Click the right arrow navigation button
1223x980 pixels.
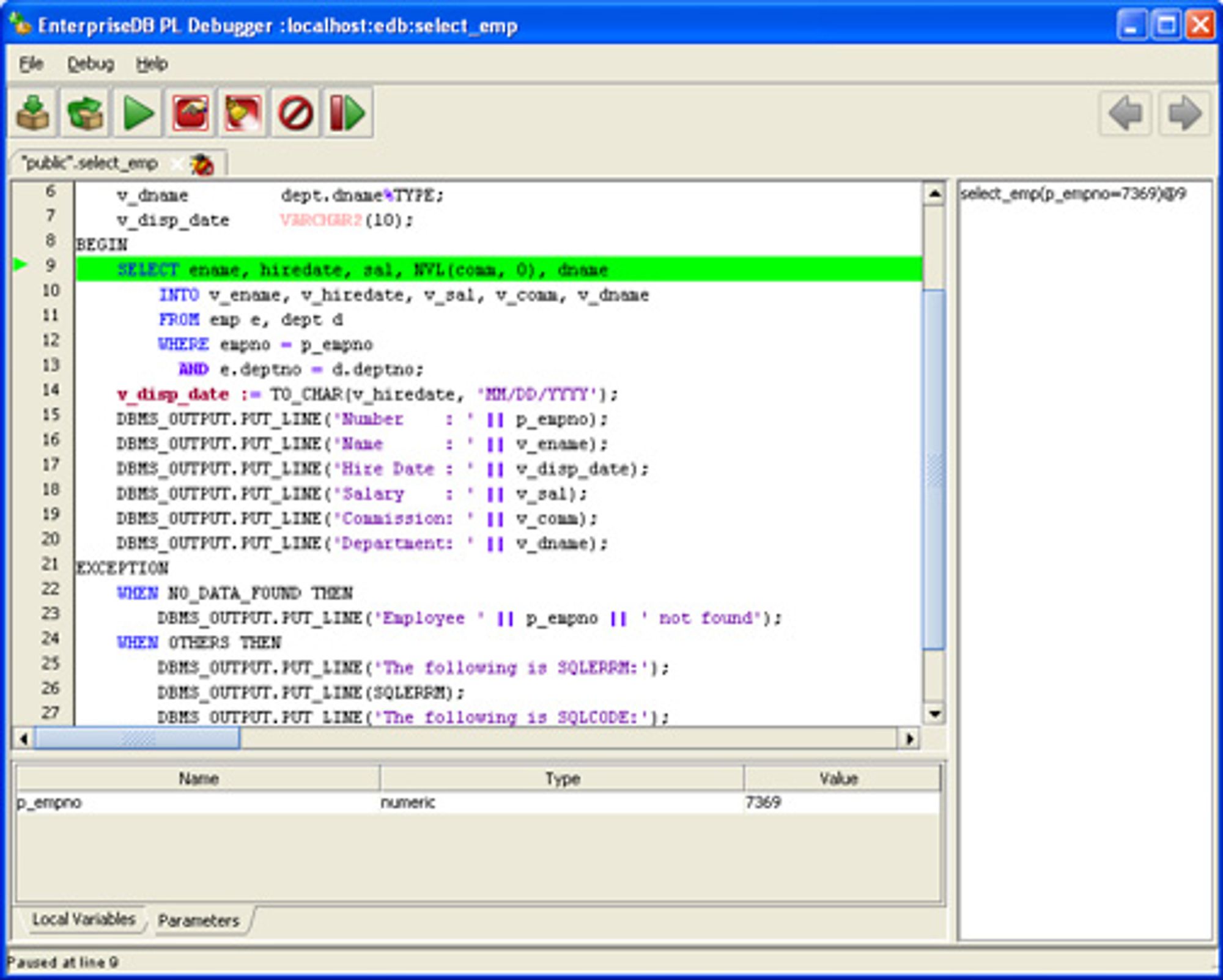point(1184,113)
